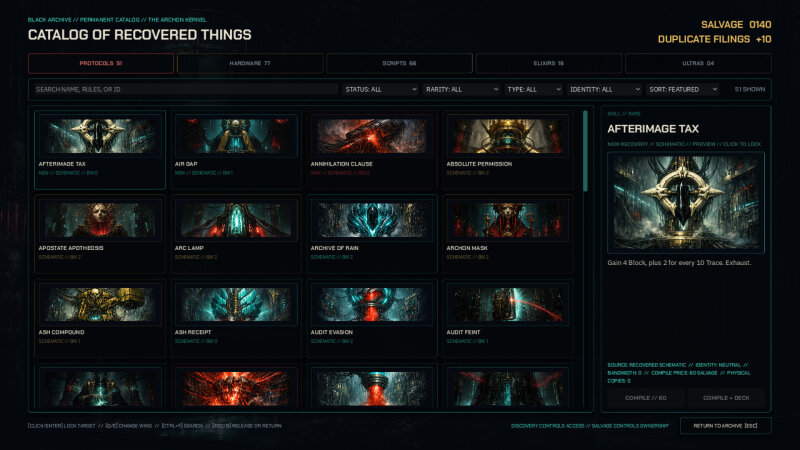Select the Audit Feint card

point(507,318)
